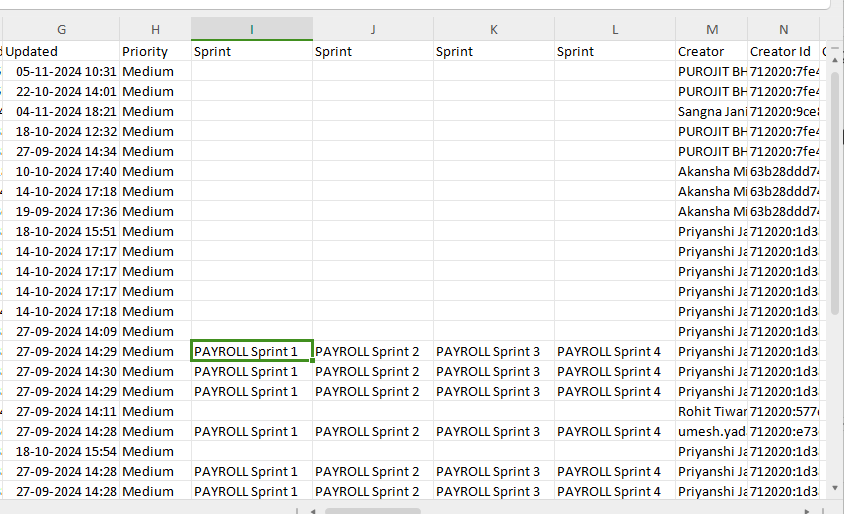Select the cell '27-09-2024 14:30'

coord(61,371)
